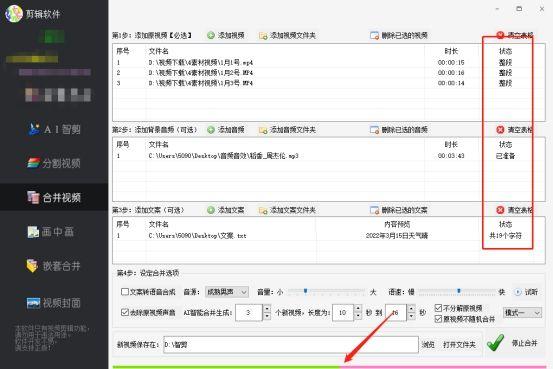Decrease the AI智能合并生成 video count

click(x=267, y=316)
